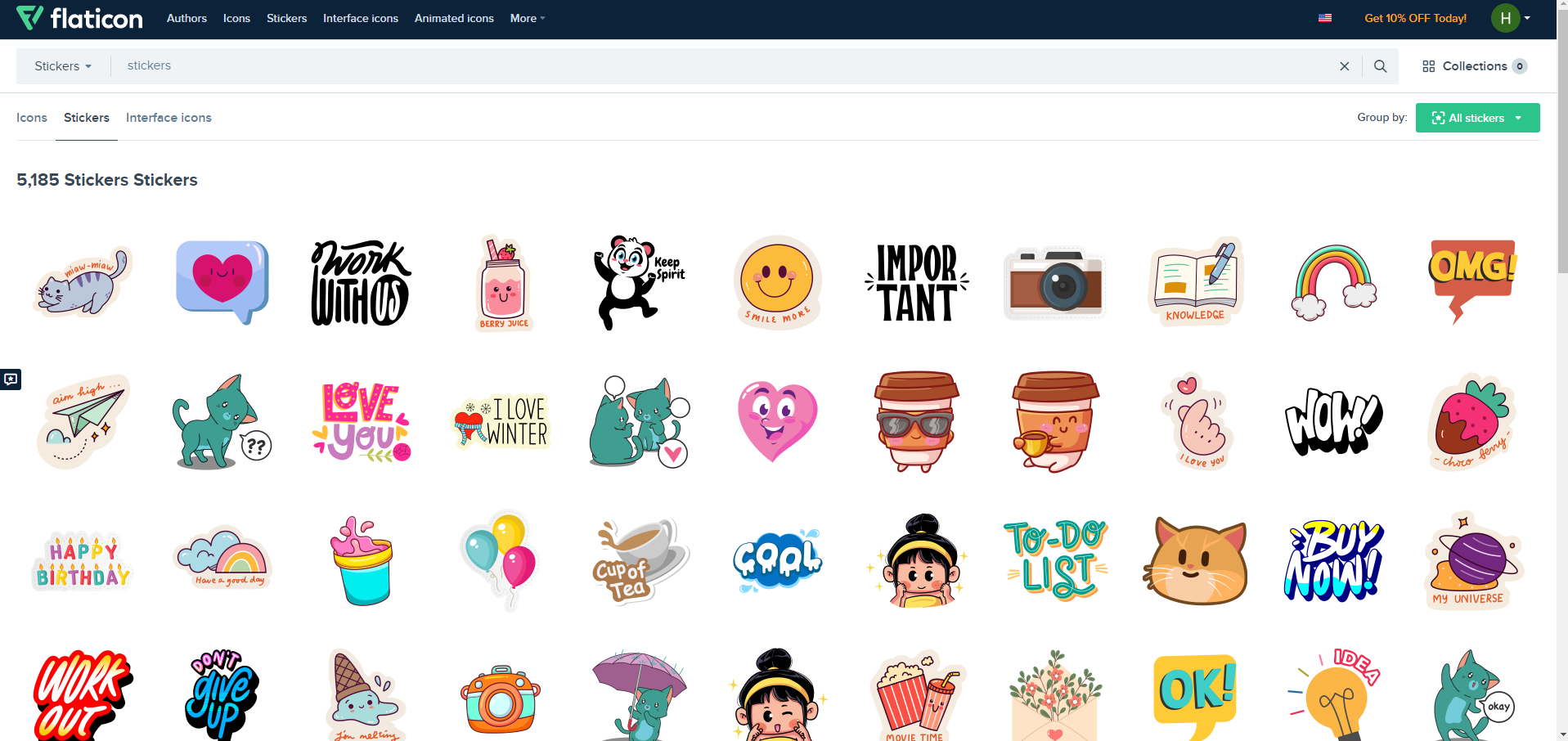Go to Animated icons page
This screenshot has height=741, width=1568.
tap(454, 18)
